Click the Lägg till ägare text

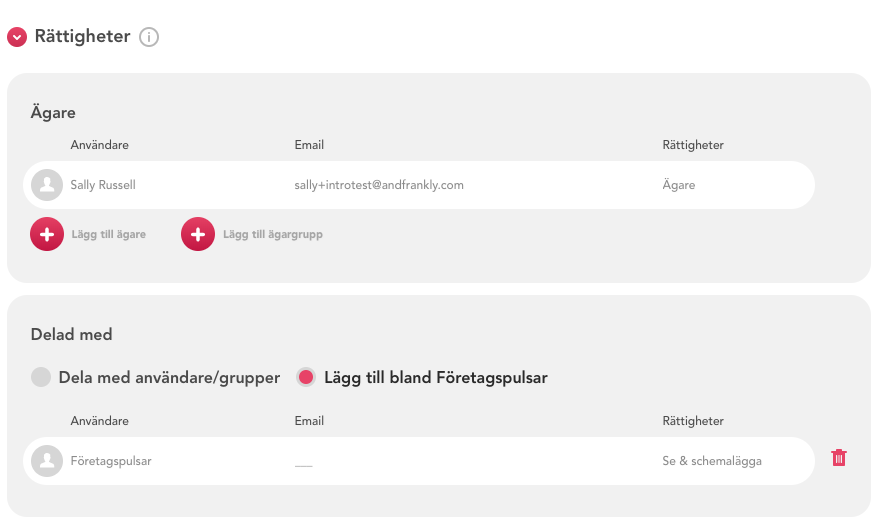pos(109,234)
